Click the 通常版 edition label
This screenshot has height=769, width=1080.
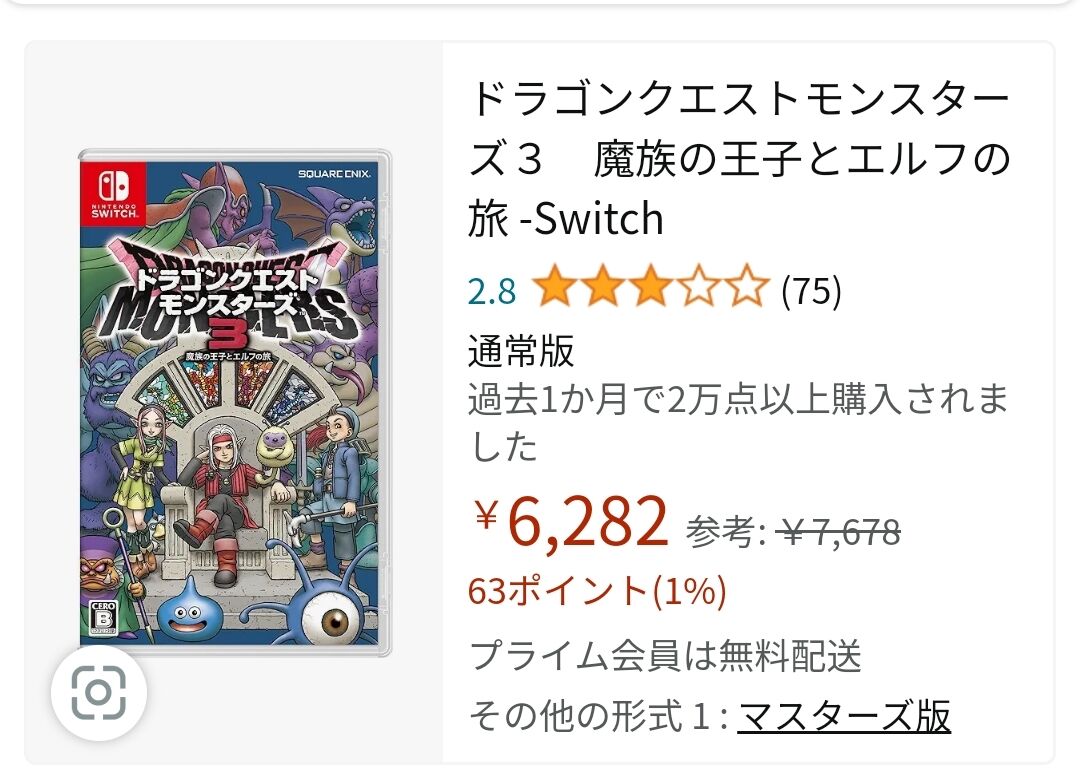[x=521, y=351]
